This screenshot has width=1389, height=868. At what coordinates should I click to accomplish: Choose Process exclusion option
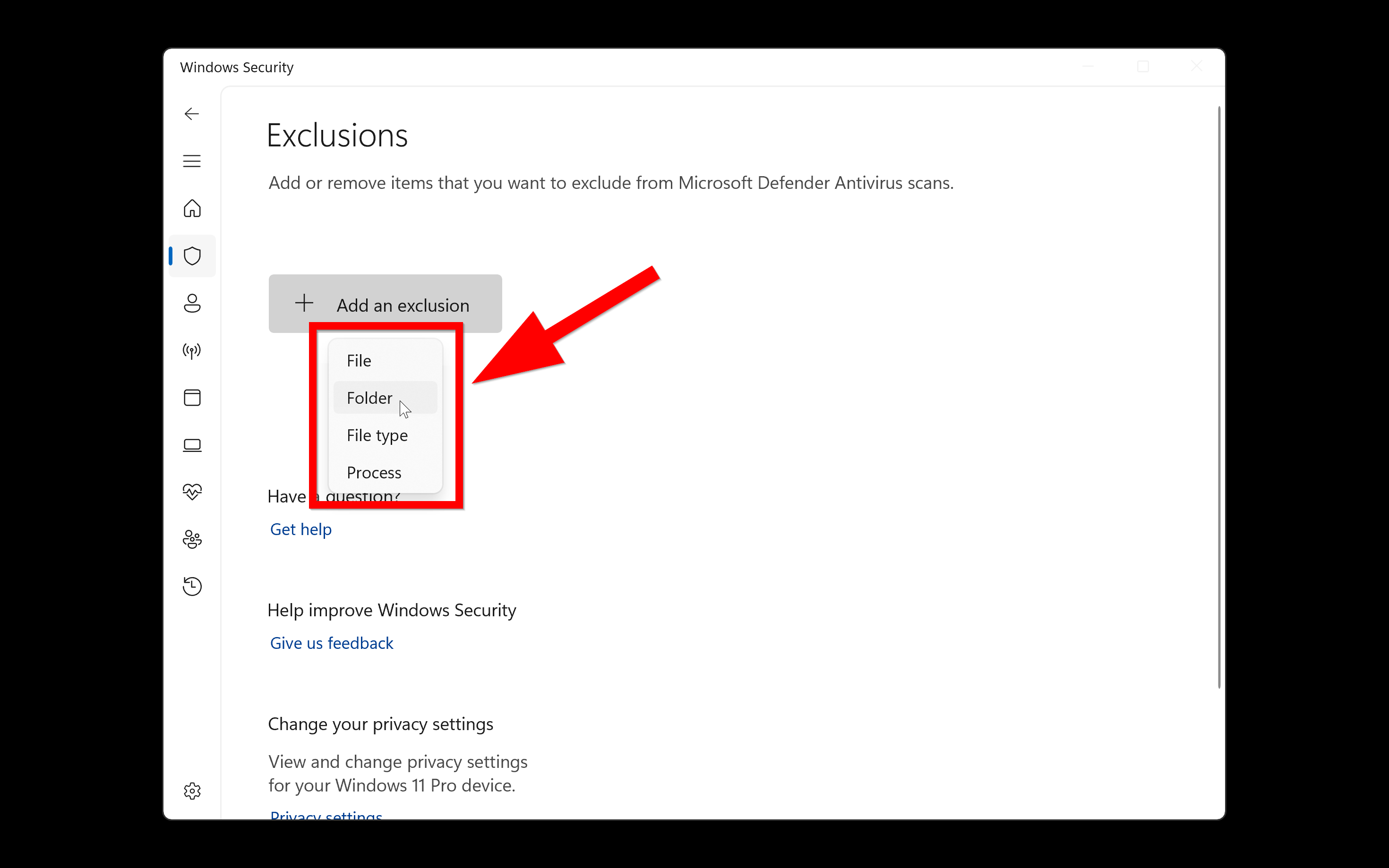tap(374, 472)
